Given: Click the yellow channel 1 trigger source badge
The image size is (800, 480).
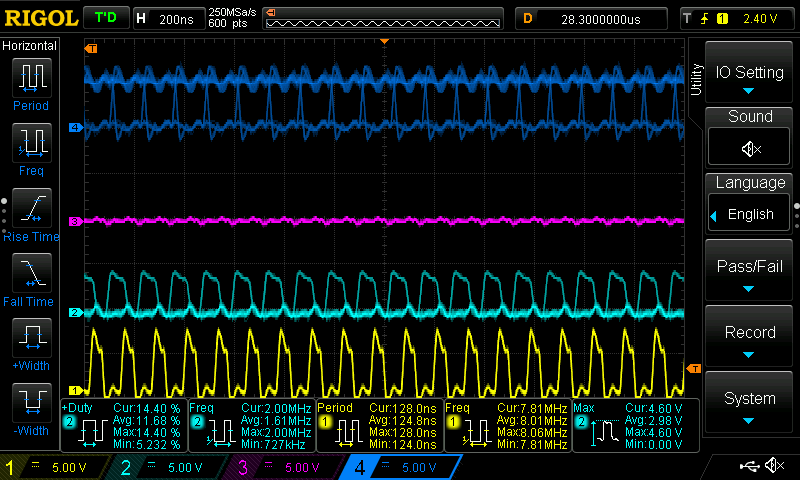Looking at the screenshot, I should click(722, 19).
